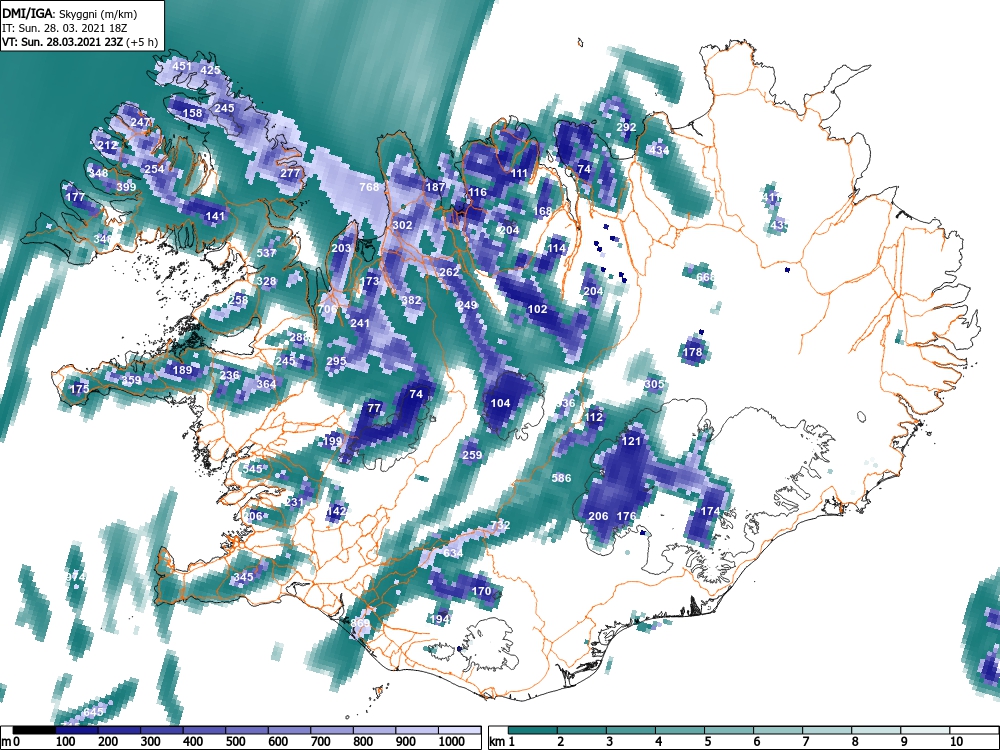Click the visibility value 141
The width and height of the screenshot is (1000, 750).
pyautogui.click(x=216, y=216)
